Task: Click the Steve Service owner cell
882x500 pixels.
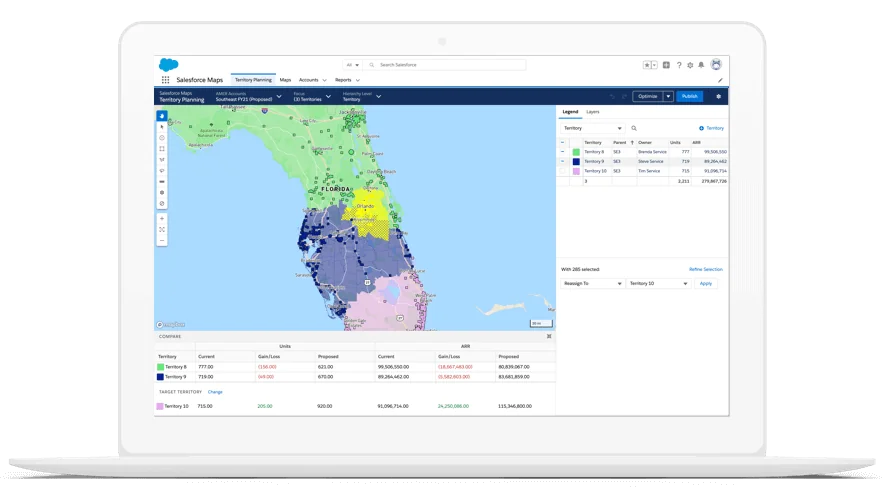Action: [x=651, y=161]
